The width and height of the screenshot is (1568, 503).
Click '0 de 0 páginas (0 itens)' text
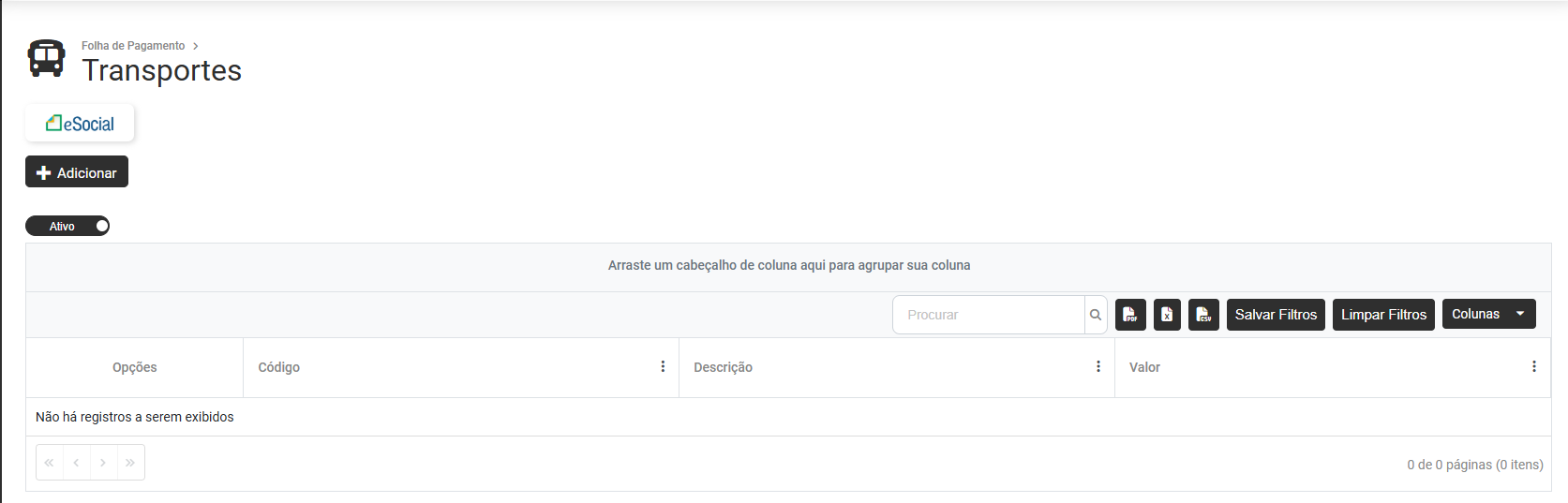(x=1474, y=465)
